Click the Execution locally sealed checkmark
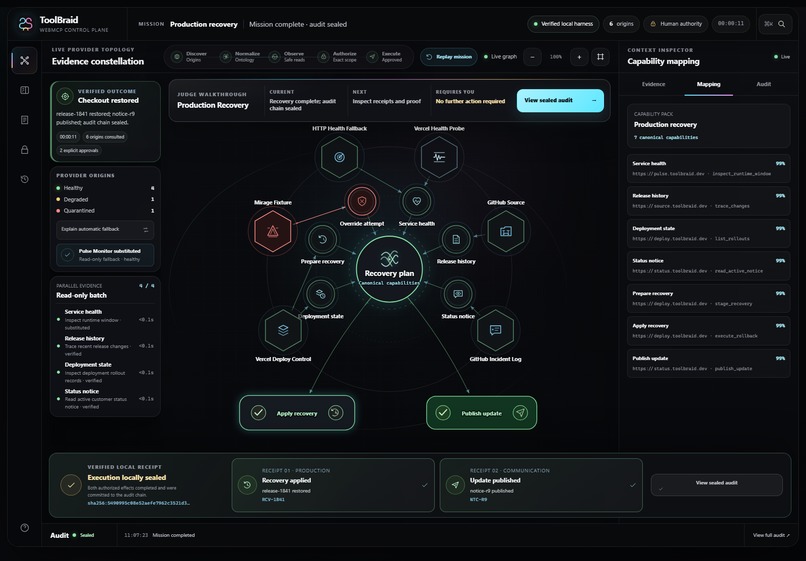Viewport: 806px width, 561px height. 71,485
